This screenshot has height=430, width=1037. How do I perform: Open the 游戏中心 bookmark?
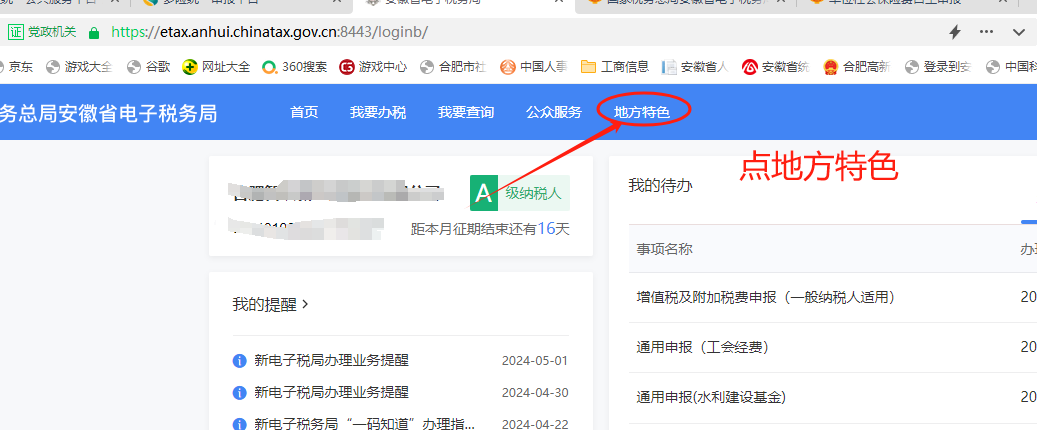[x=373, y=67]
